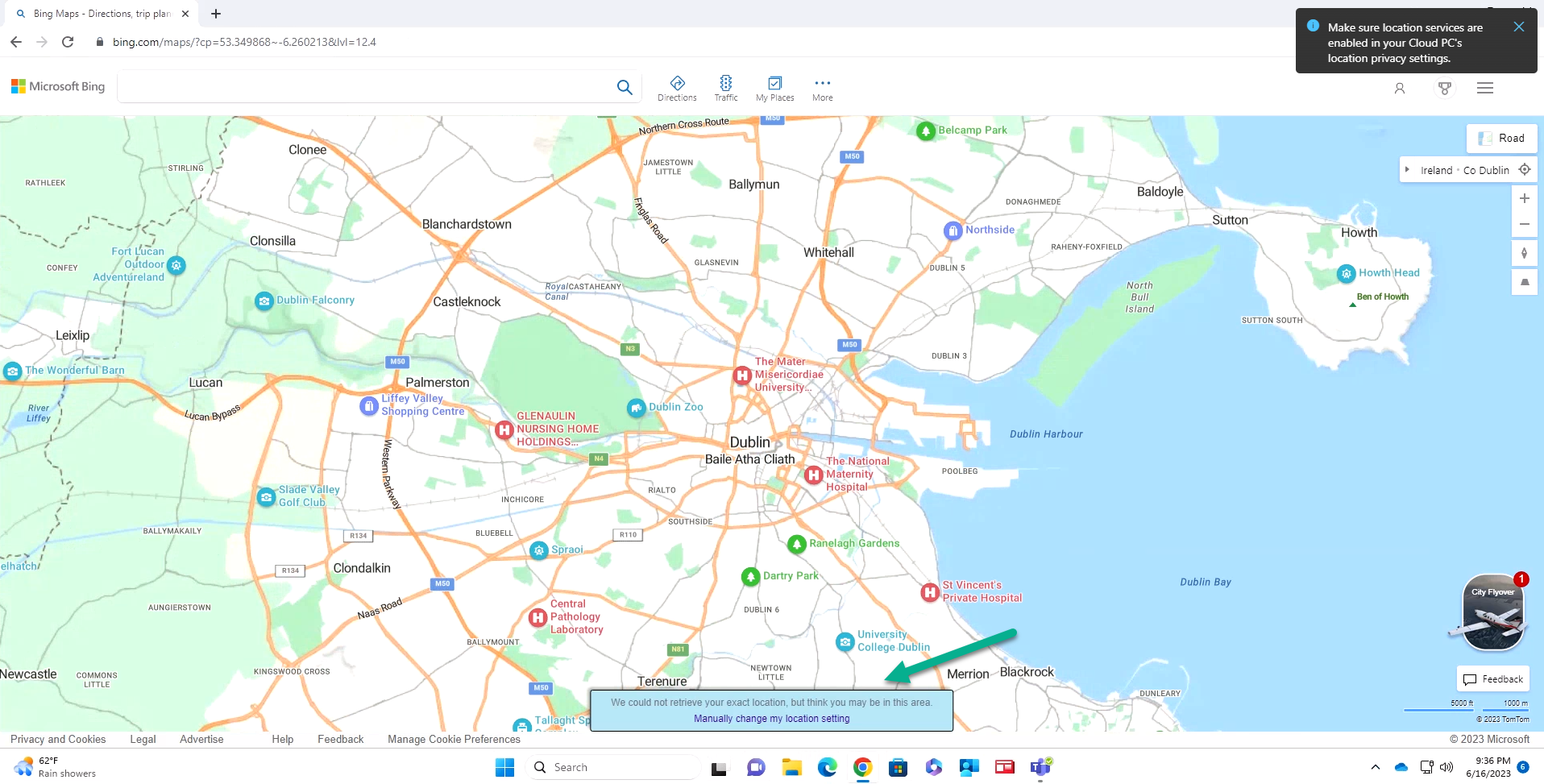Open the Advertise footer link
The width and height of the screenshot is (1544, 784).
(201, 739)
